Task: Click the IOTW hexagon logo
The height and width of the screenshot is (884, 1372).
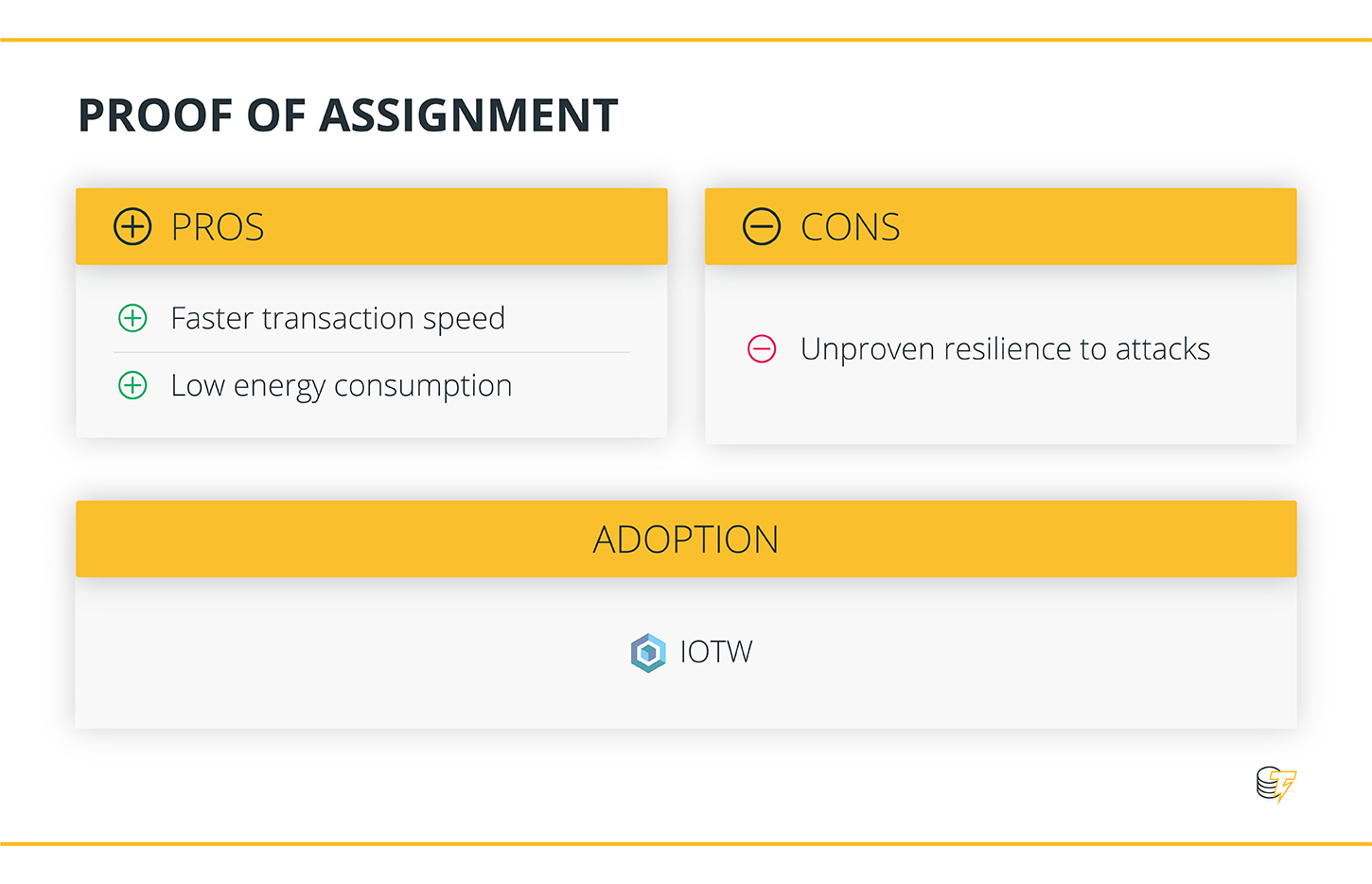Action: [x=648, y=652]
